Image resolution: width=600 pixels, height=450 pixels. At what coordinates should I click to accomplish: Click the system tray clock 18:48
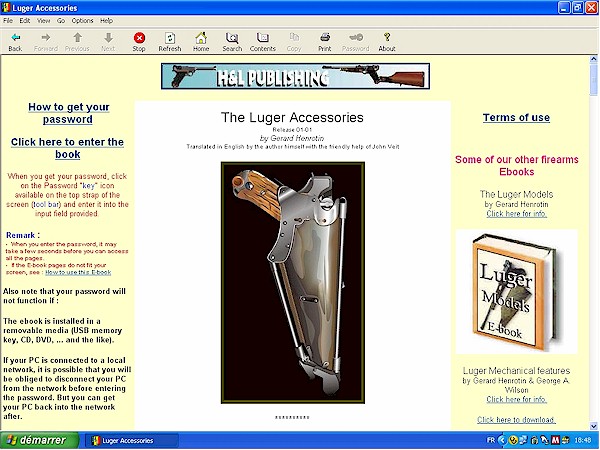tap(583, 440)
